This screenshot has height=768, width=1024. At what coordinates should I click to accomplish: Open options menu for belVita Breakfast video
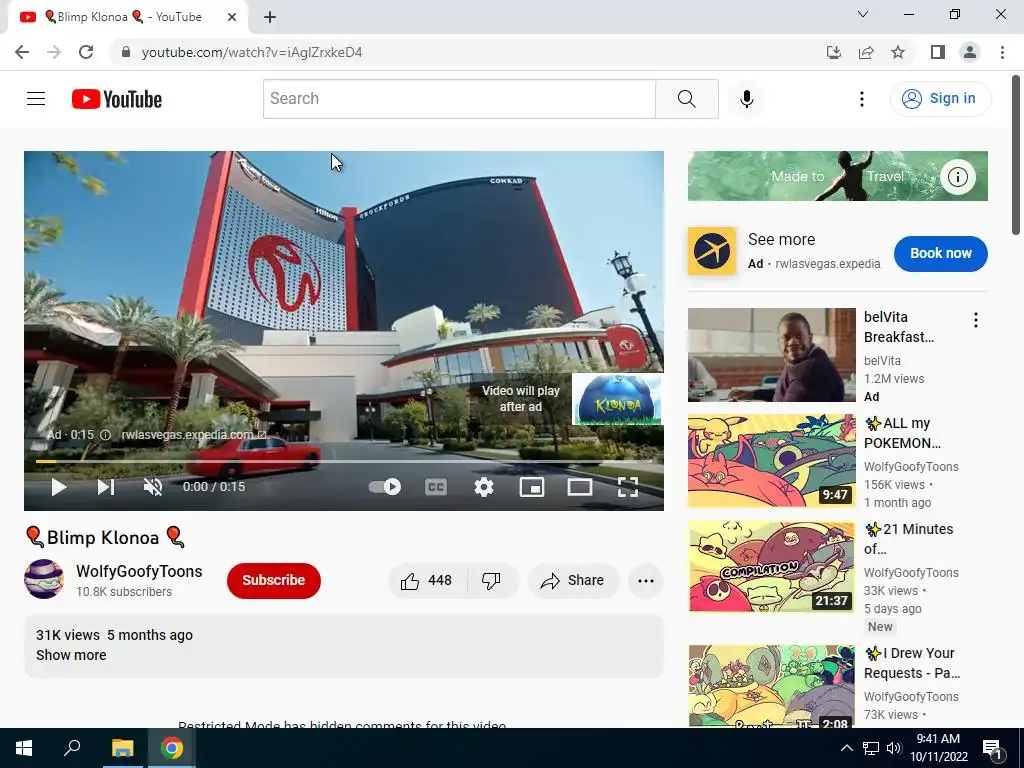click(975, 320)
